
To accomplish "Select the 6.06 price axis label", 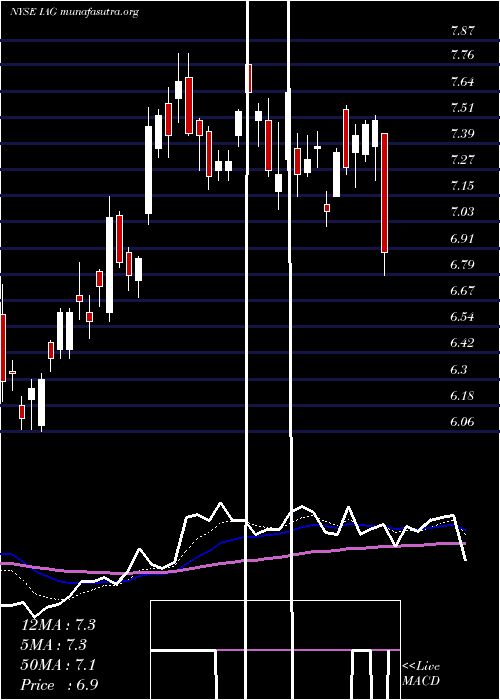I will tap(462, 421).
